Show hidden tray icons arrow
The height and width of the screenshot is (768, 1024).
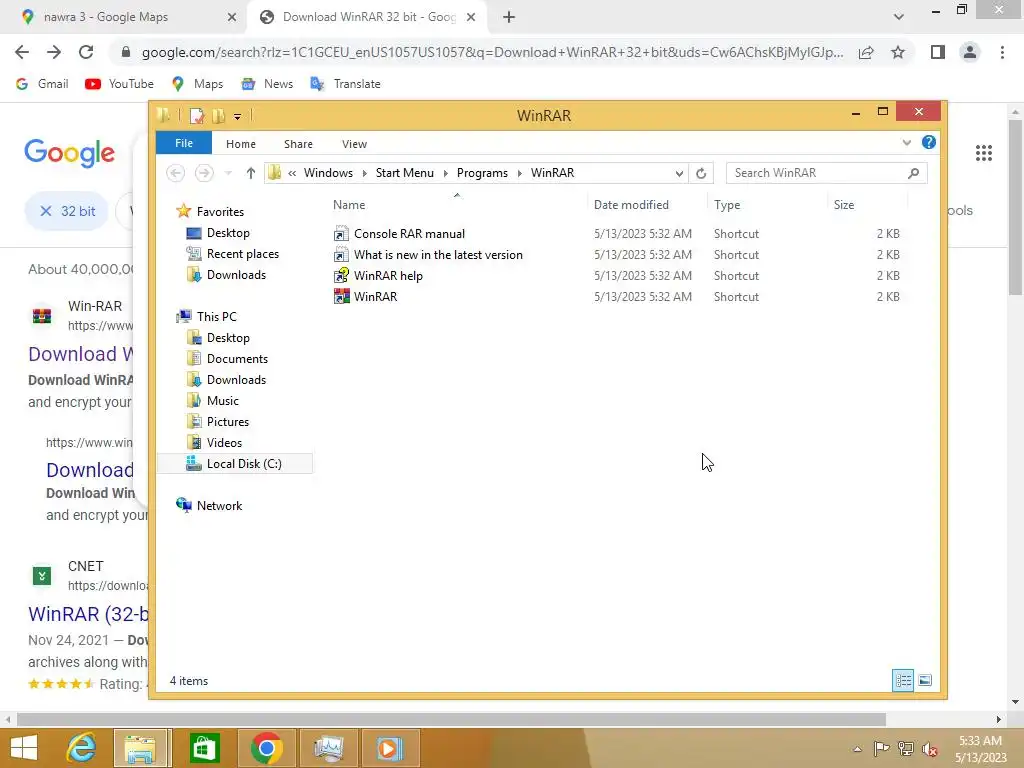[857, 749]
